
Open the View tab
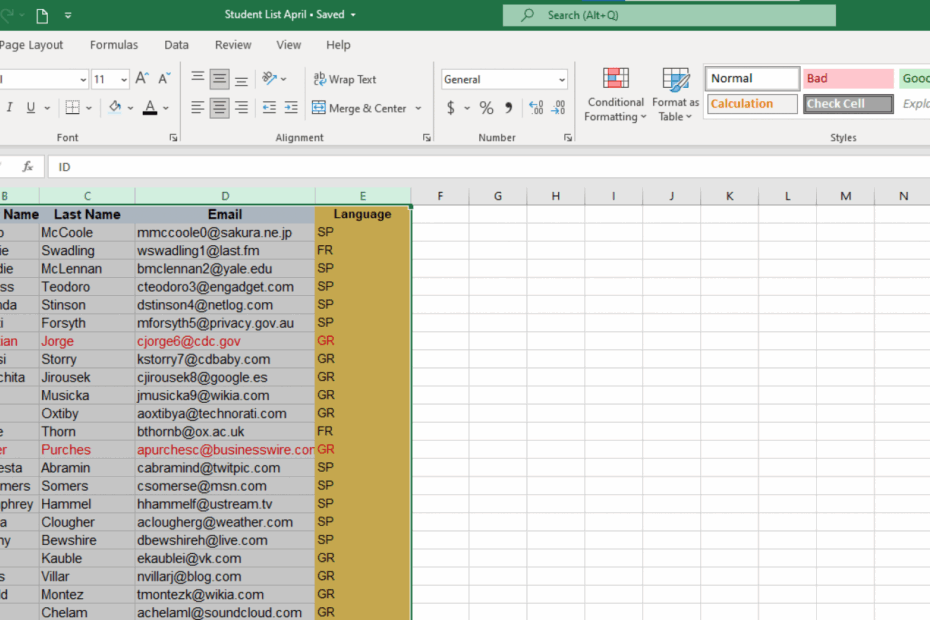coord(289,45)
